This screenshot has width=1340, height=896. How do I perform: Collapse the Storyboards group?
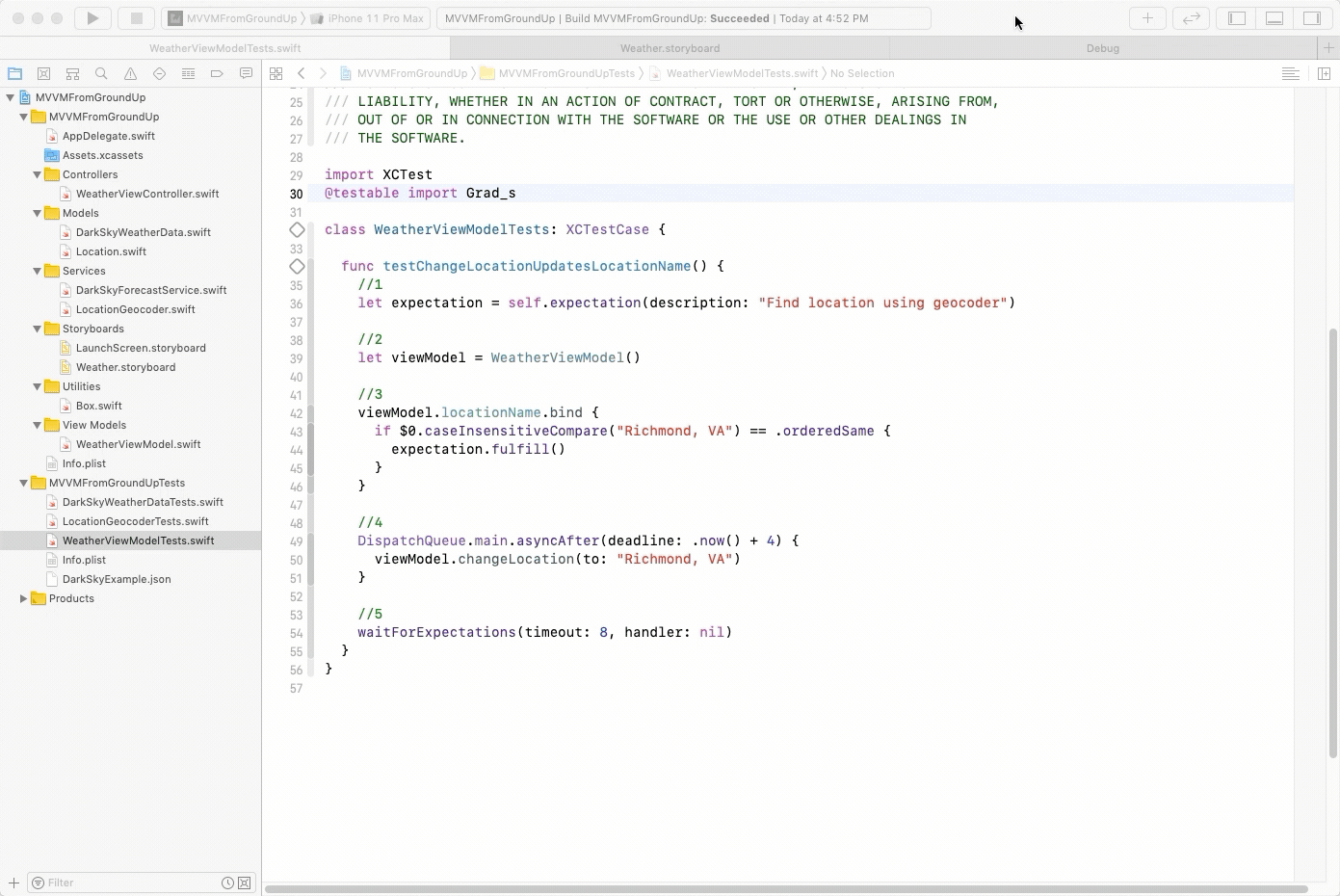point(38,329)
